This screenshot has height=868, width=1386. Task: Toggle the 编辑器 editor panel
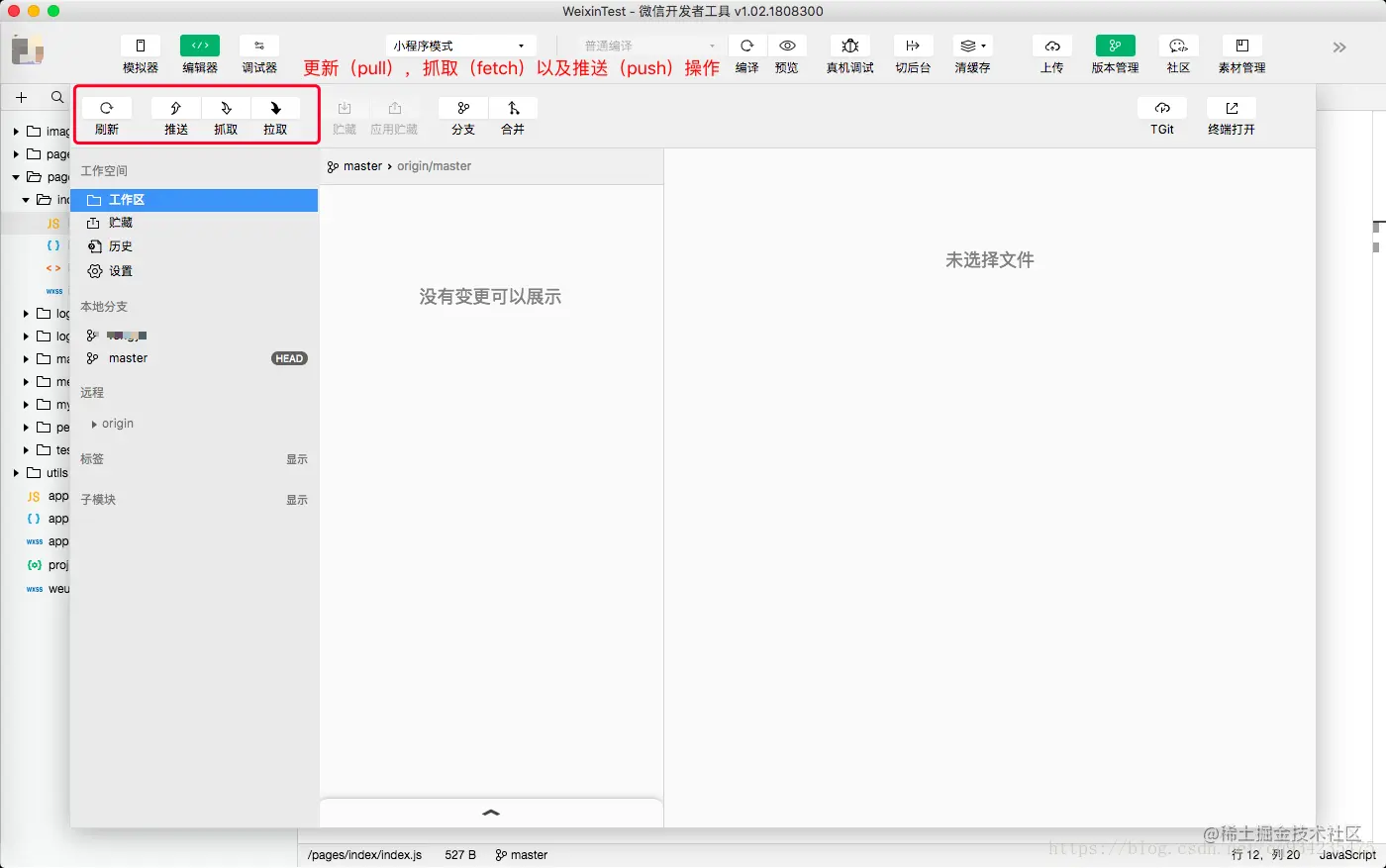200,47
